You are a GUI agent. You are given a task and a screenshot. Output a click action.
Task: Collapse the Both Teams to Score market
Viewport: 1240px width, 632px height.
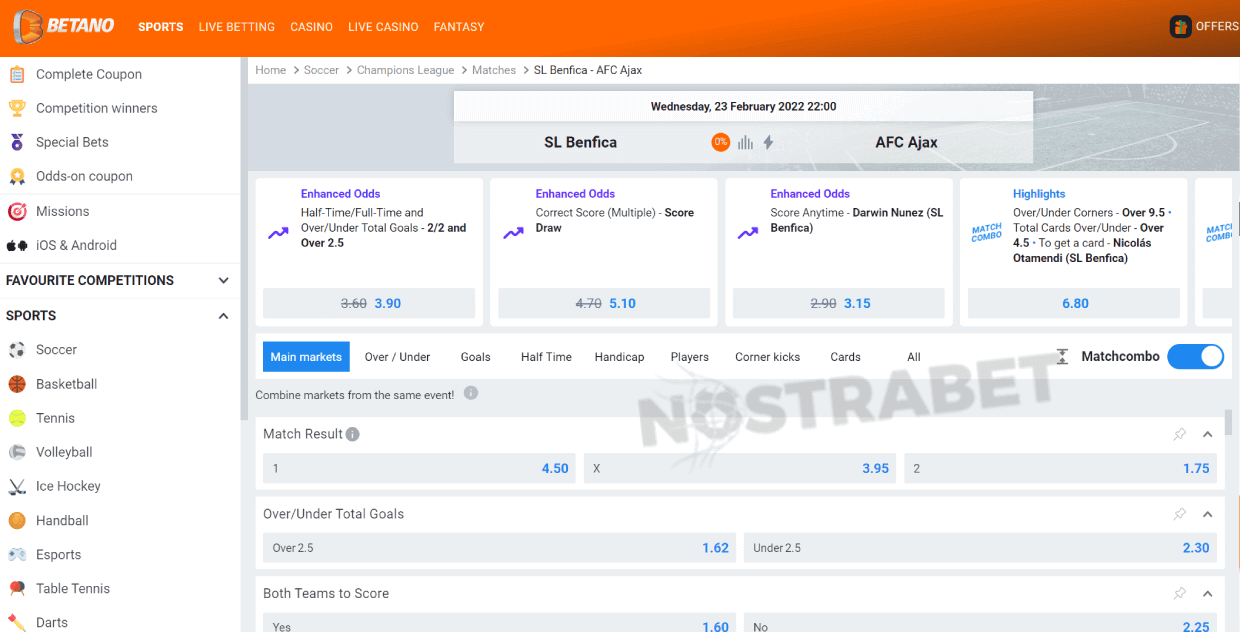[1207, 593]
